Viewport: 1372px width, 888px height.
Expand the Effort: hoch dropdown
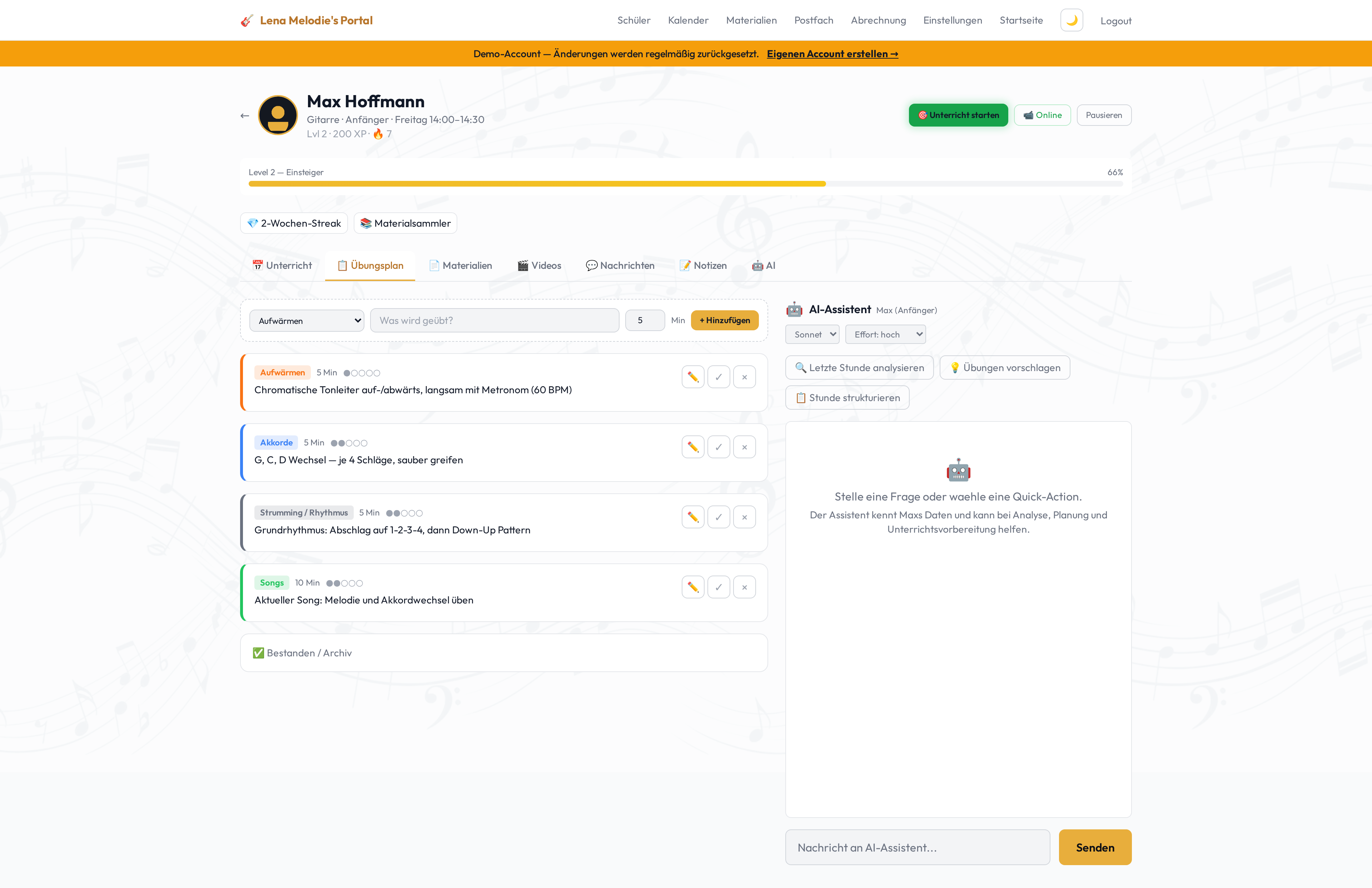coord(885,335)
